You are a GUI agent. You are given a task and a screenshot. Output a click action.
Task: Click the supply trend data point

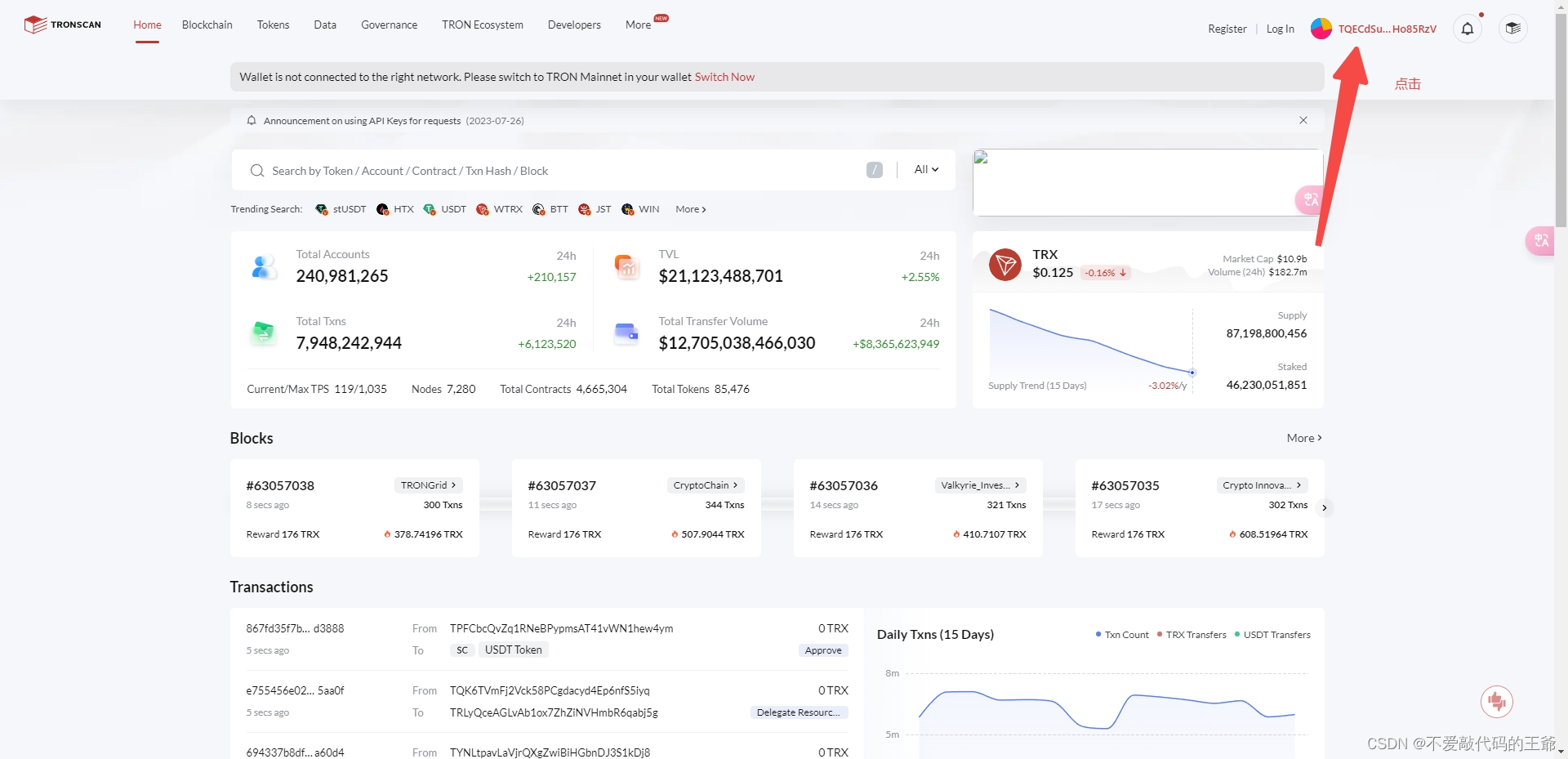pos(1192,373)
